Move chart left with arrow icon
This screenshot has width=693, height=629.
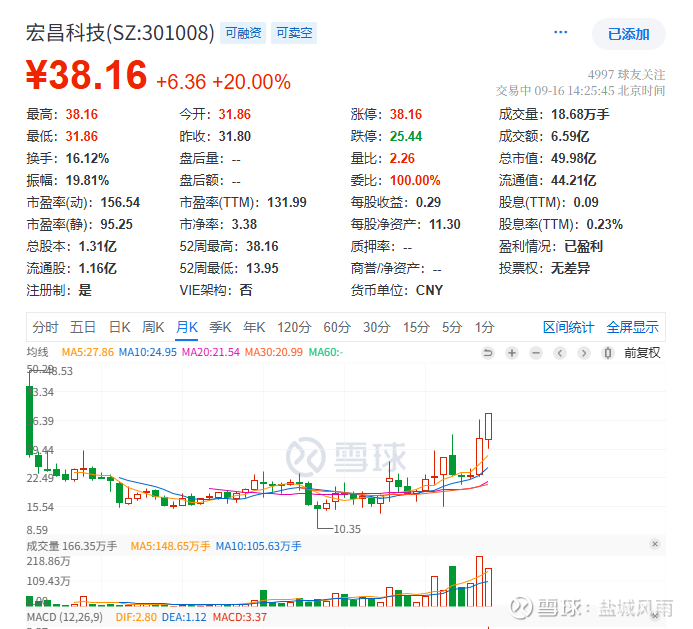(560, 353)
